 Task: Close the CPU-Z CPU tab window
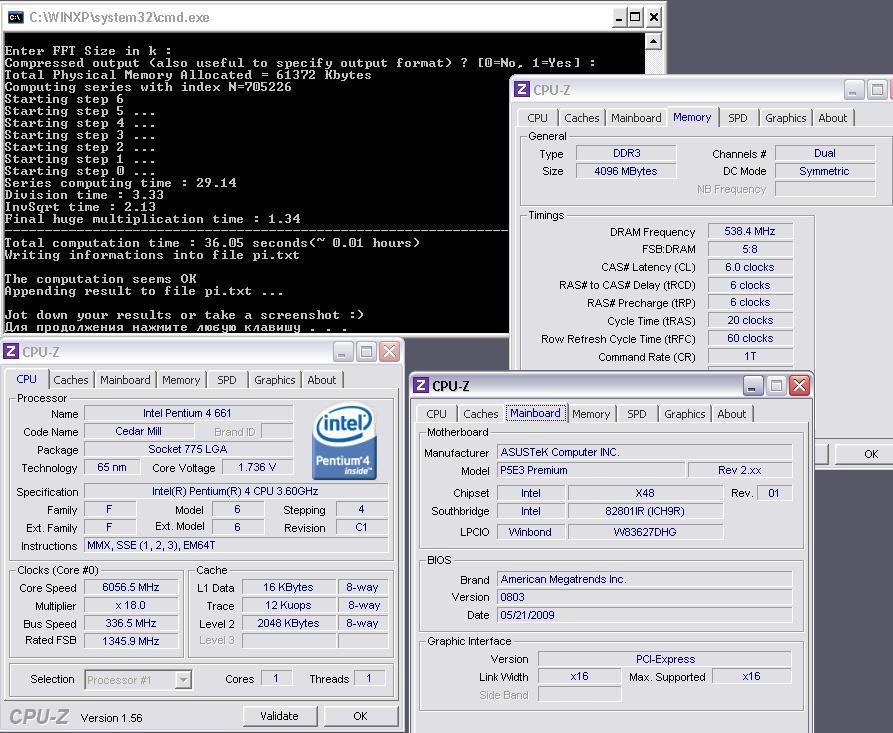(390, 352)
